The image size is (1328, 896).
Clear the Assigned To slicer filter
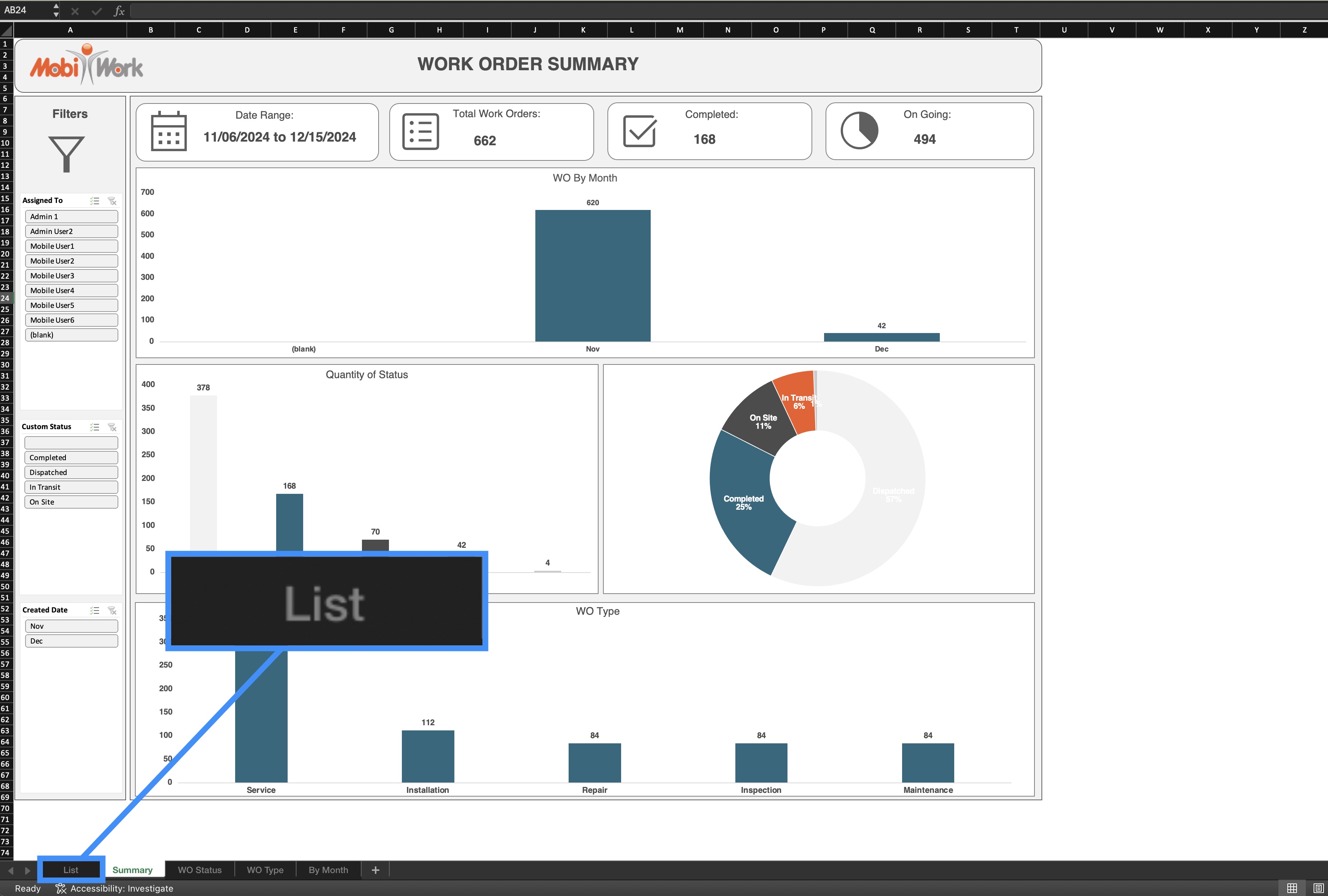click(112, 201)
